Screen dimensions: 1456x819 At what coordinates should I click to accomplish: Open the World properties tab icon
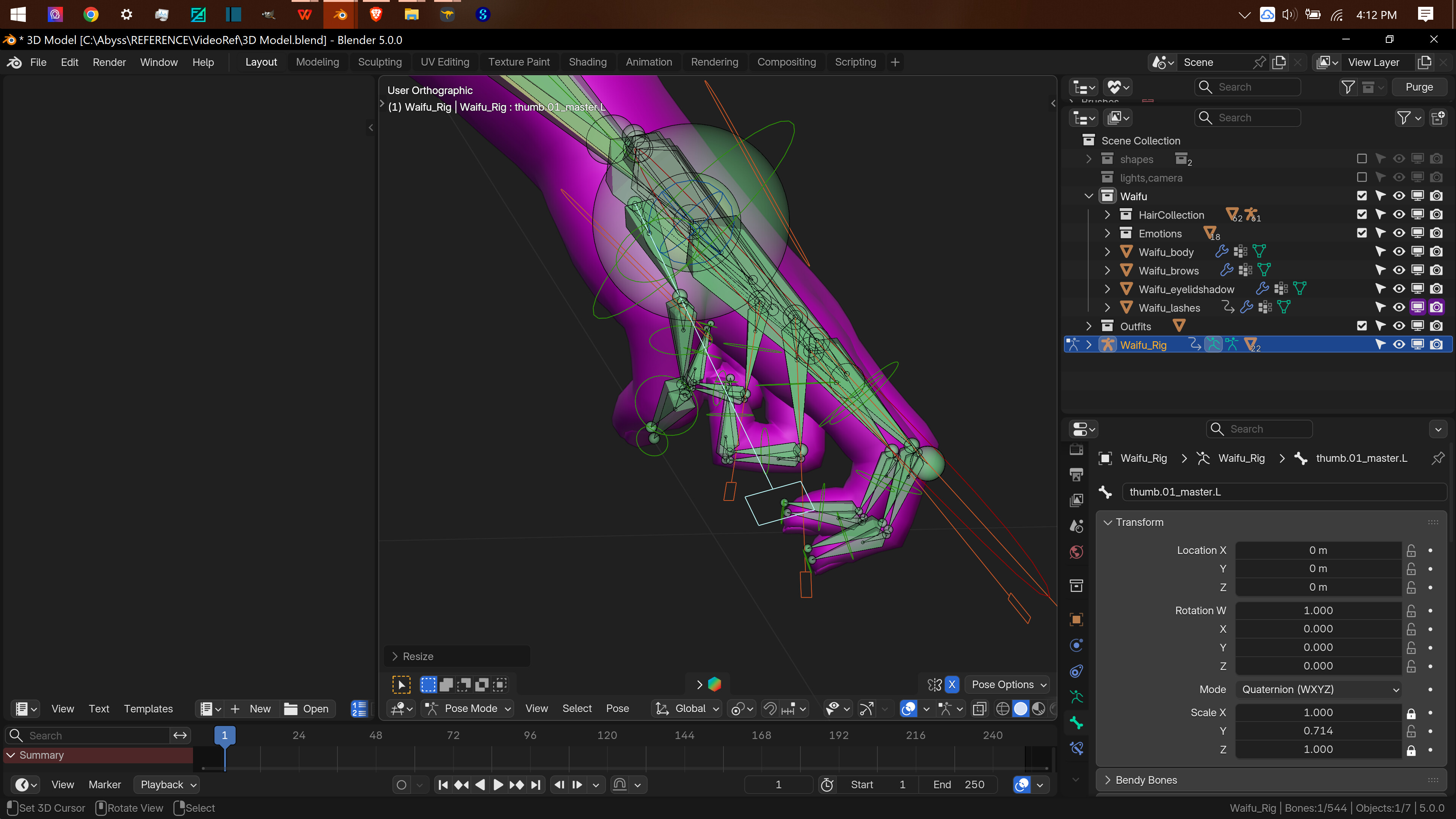coord(1077,552)
